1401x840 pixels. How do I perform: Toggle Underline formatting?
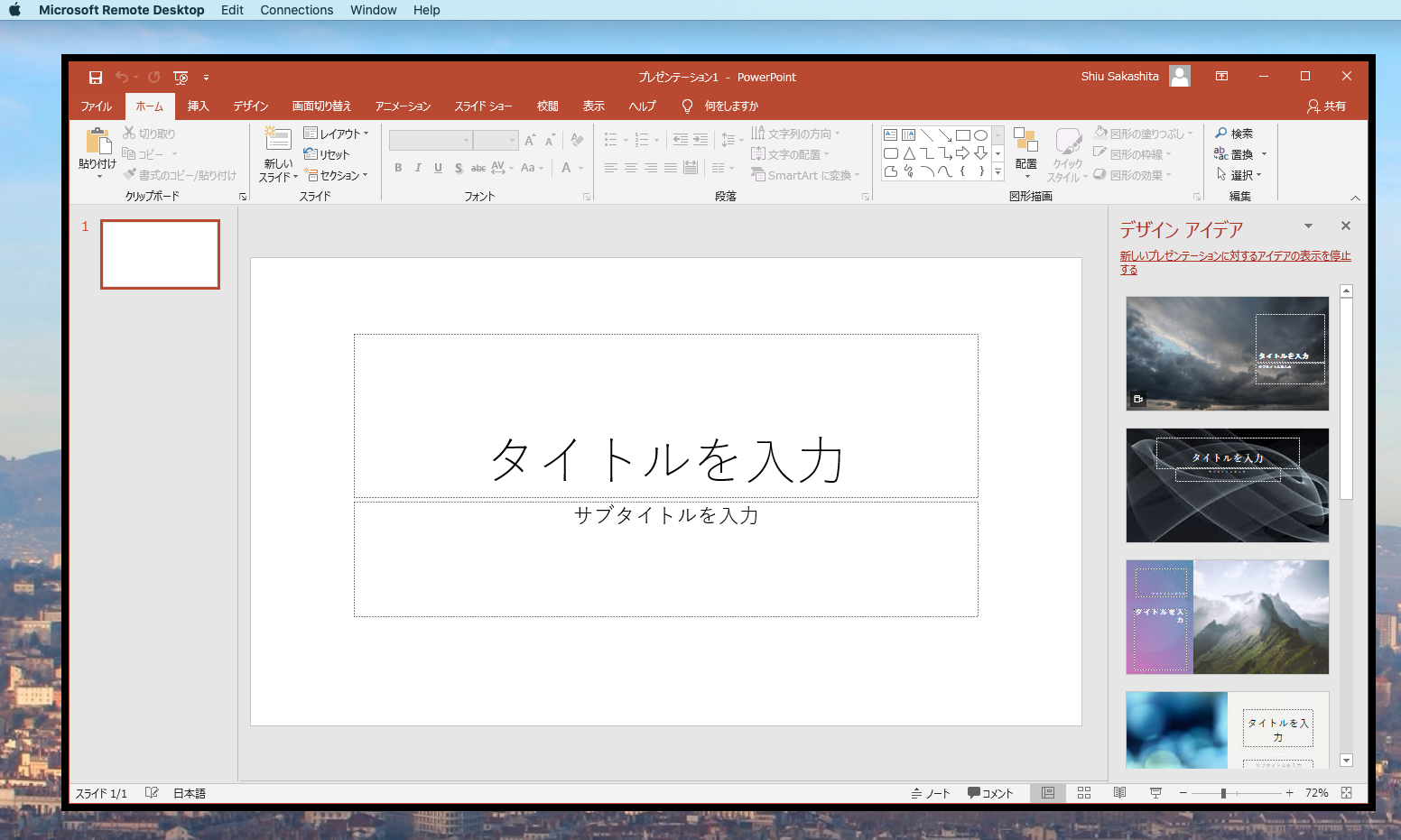tap(438, 168)
